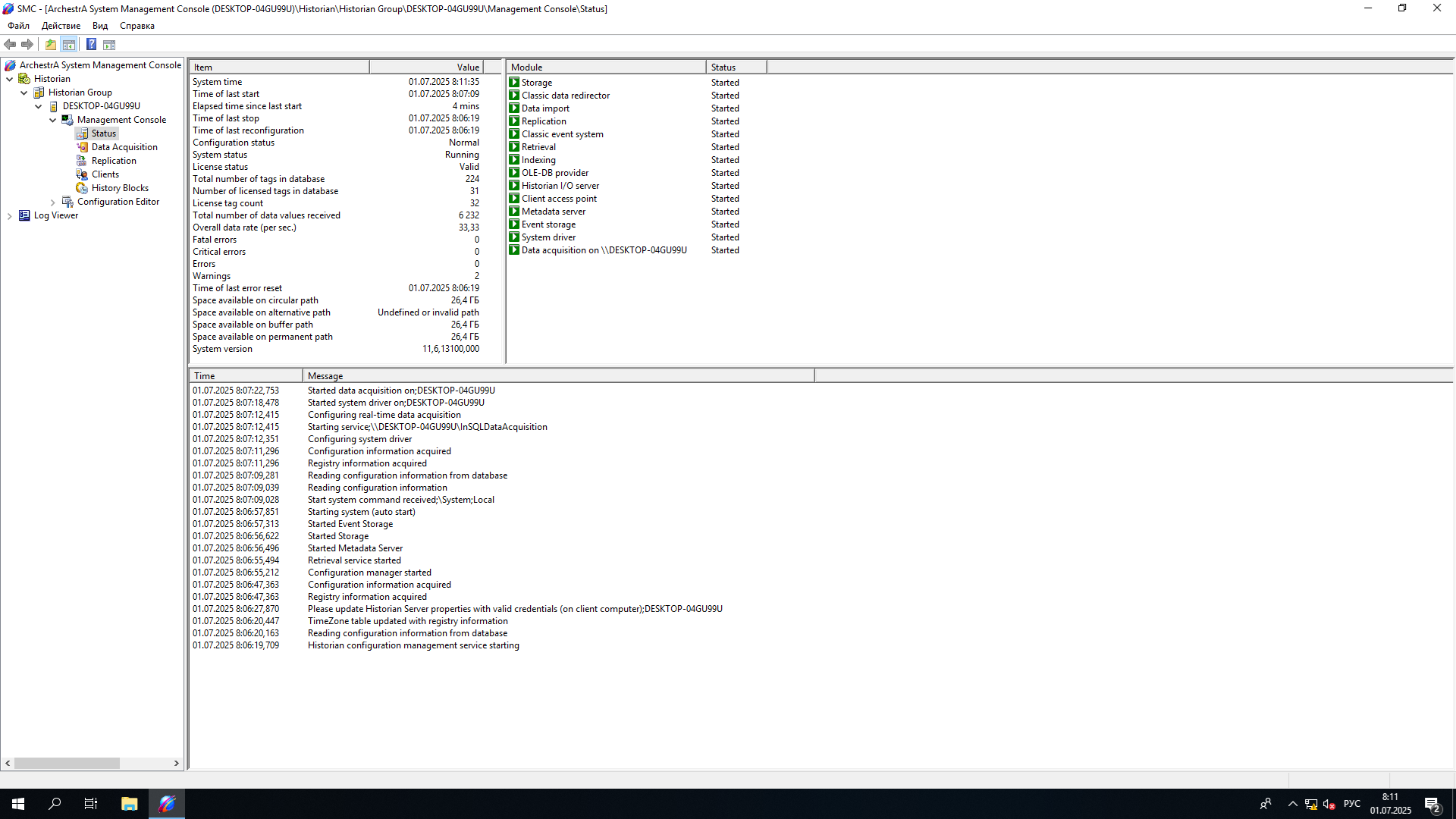Expand the Configuration Editor node

click(x=53, y=202)
